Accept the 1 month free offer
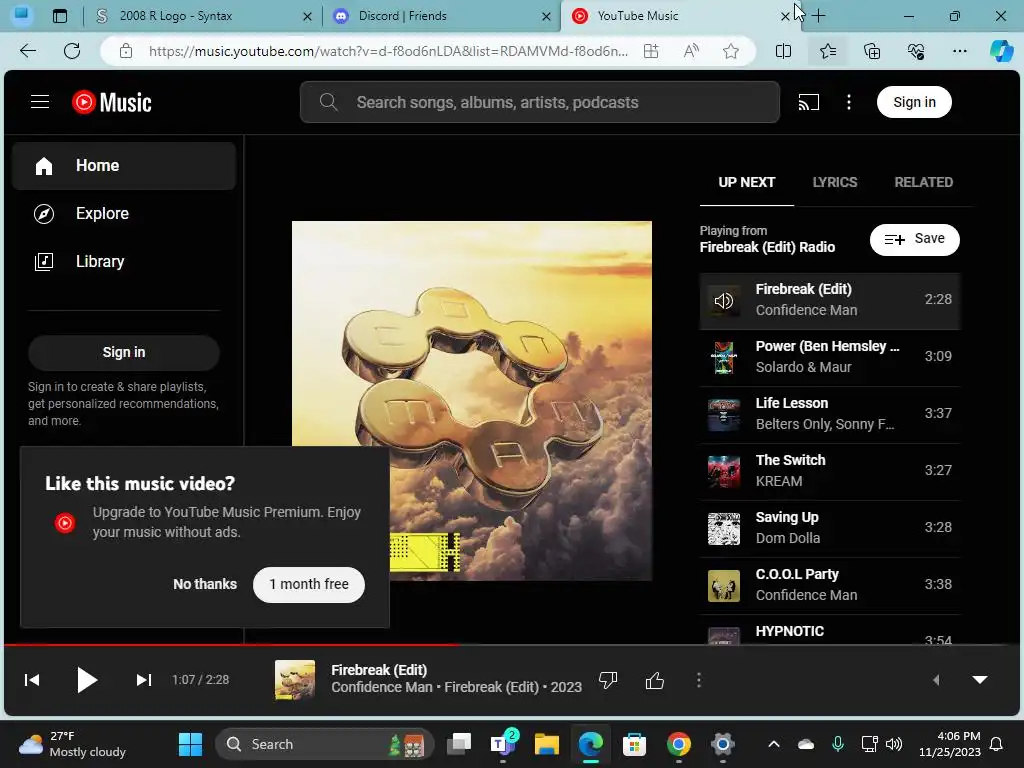 point(309,584)
